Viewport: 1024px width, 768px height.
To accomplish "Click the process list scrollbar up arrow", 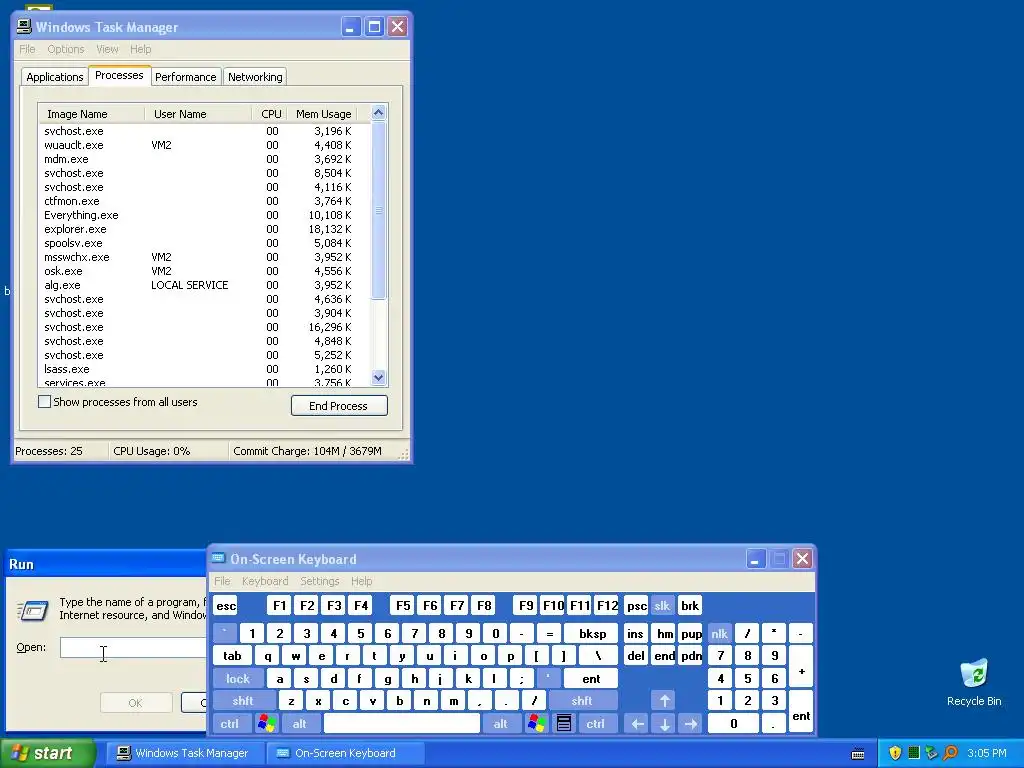I will pyautogui.click(x=378, y=113).
